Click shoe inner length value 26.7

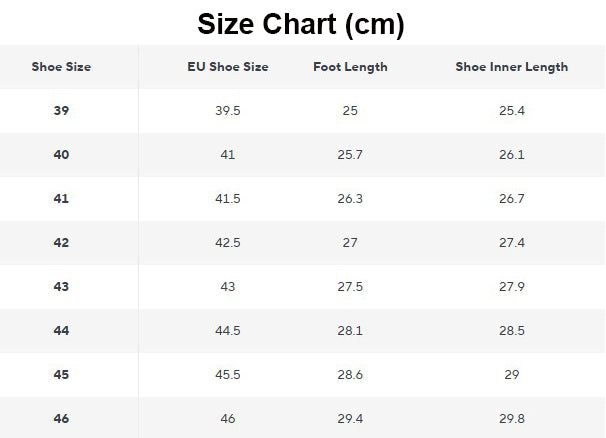(x=512, y=199)
